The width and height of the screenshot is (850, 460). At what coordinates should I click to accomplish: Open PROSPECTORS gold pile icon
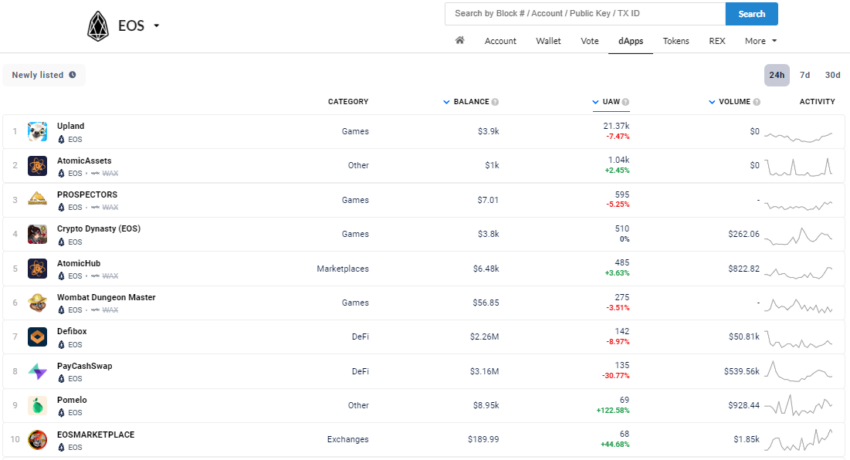coord(37,200)
